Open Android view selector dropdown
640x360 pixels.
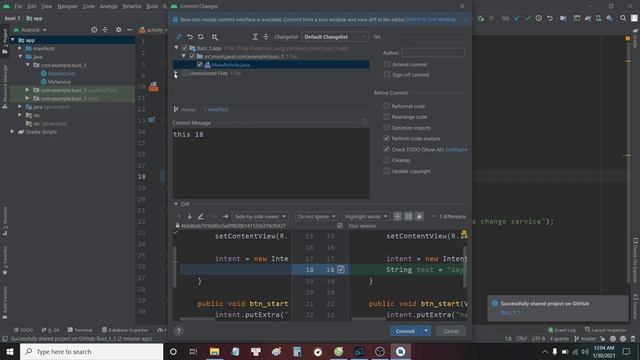coord(30,30)
